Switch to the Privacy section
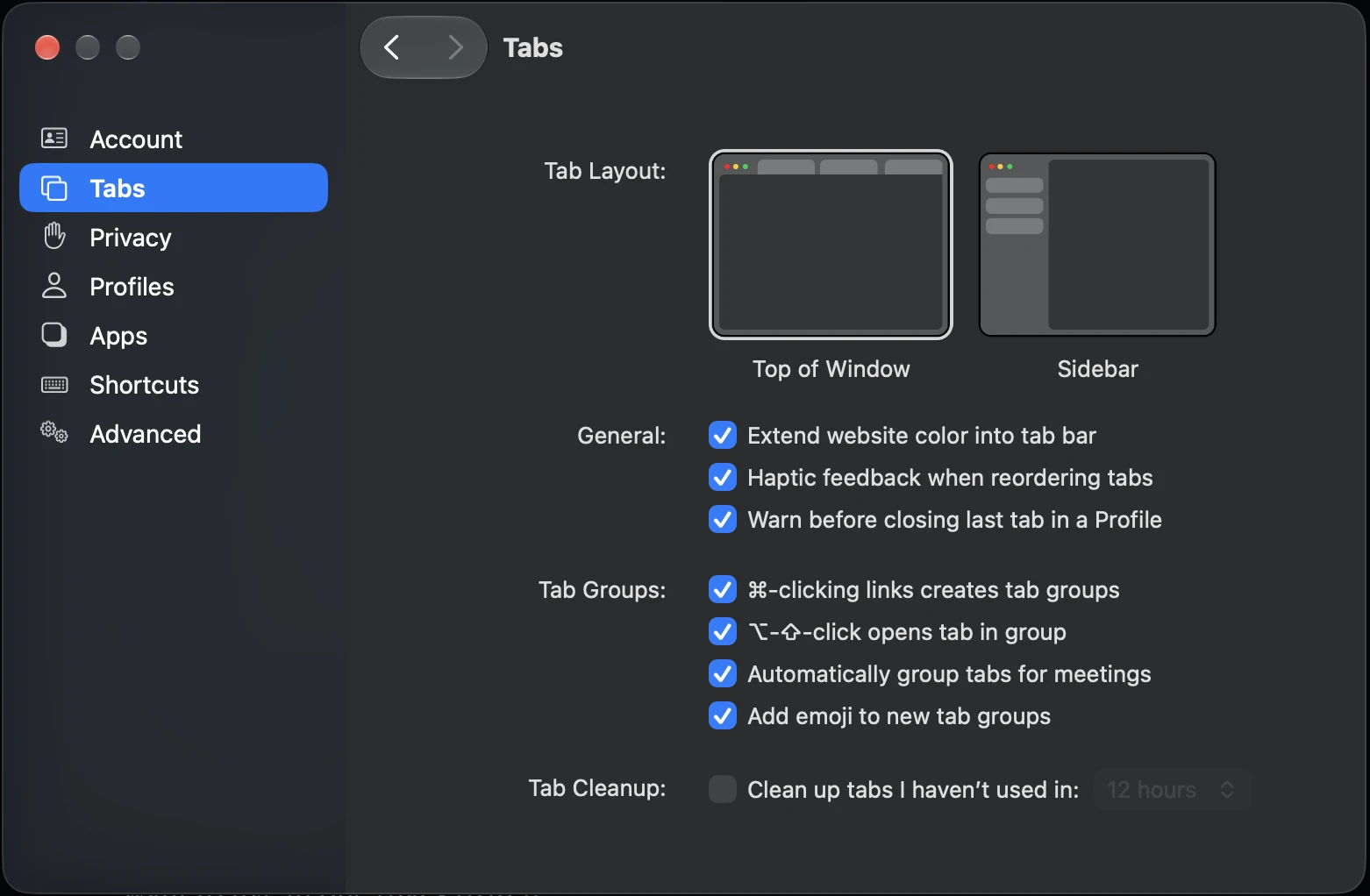Screen dimensions: 1370x896 coord(174,237)
